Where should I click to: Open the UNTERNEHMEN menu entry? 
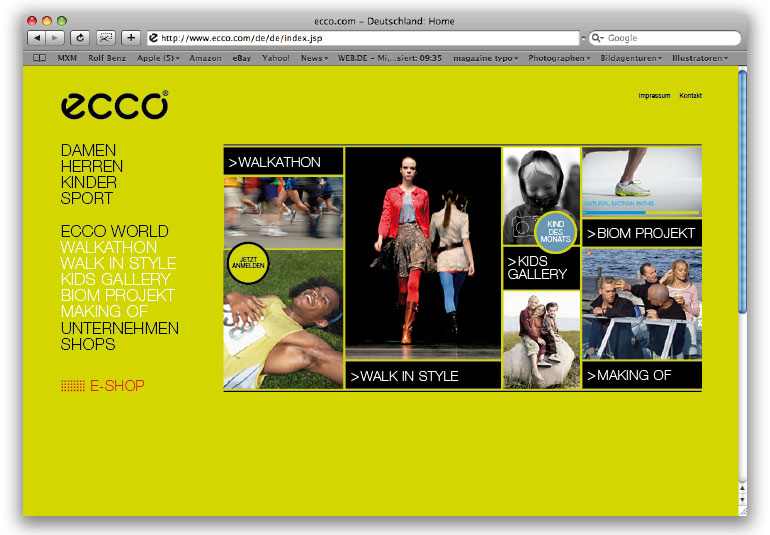pyautogui.click(x=119, y=328)
